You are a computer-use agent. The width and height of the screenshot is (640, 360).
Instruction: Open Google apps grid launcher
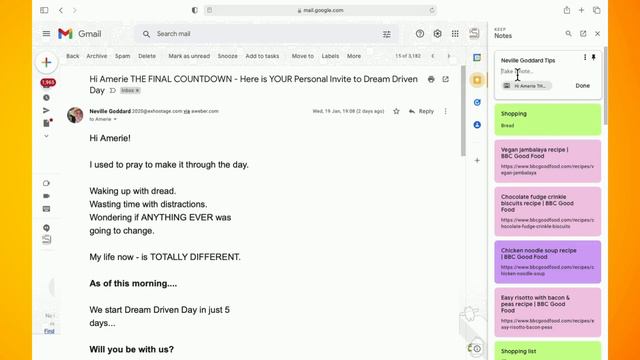pos(455,34)
